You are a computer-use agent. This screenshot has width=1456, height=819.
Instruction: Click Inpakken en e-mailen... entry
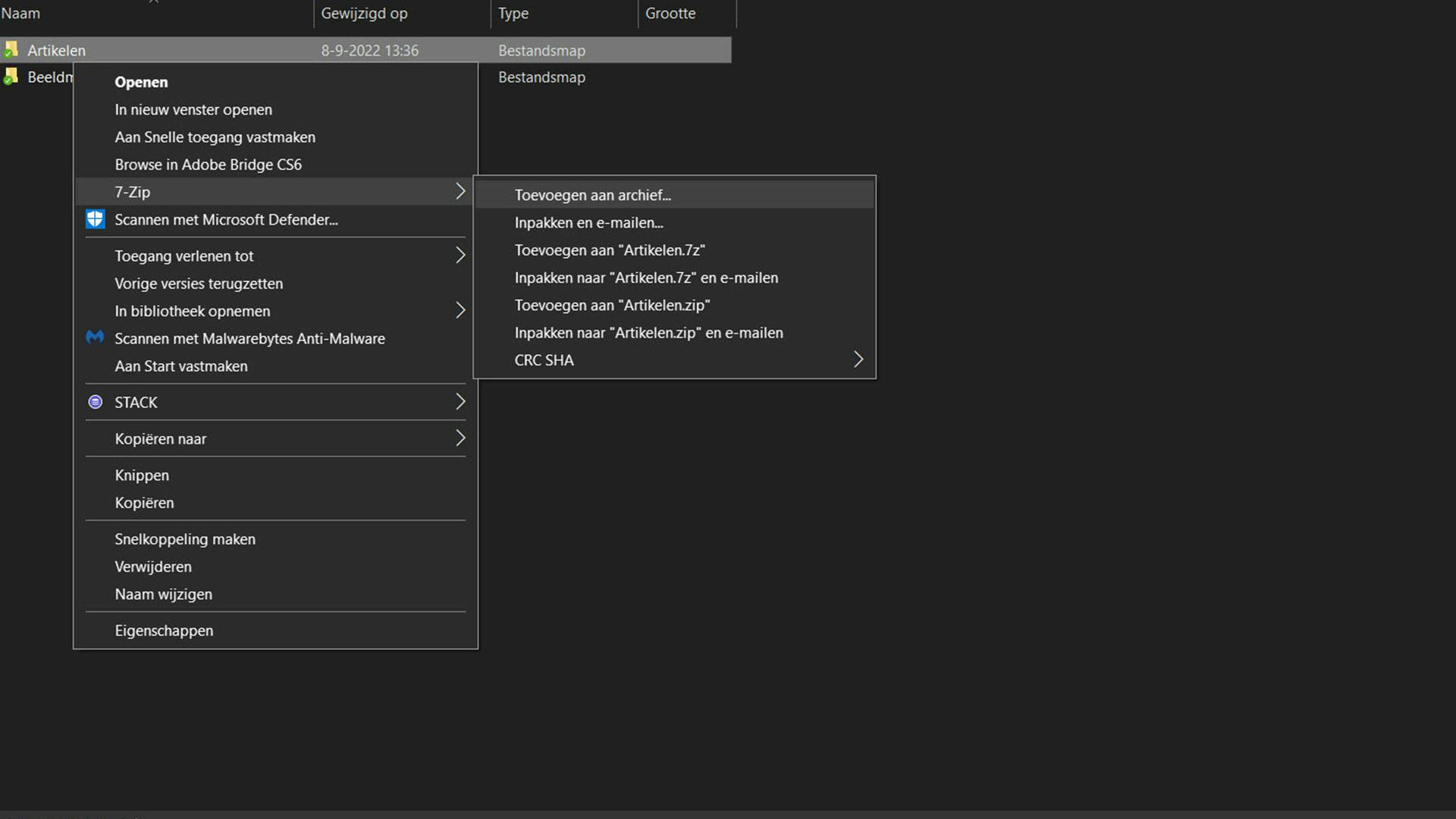click(x=588, y=223)
